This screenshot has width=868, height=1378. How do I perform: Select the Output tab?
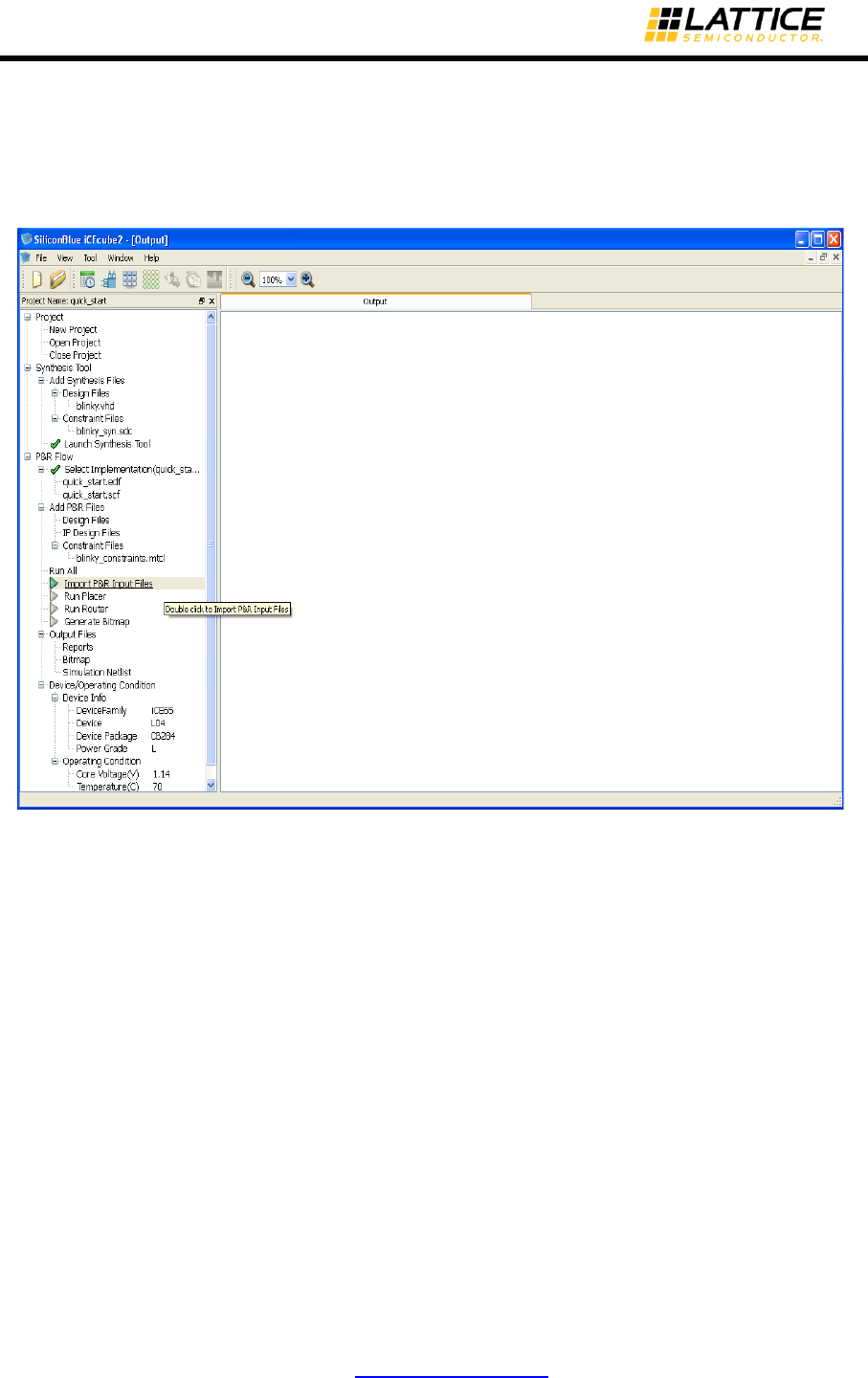point(375,301)
